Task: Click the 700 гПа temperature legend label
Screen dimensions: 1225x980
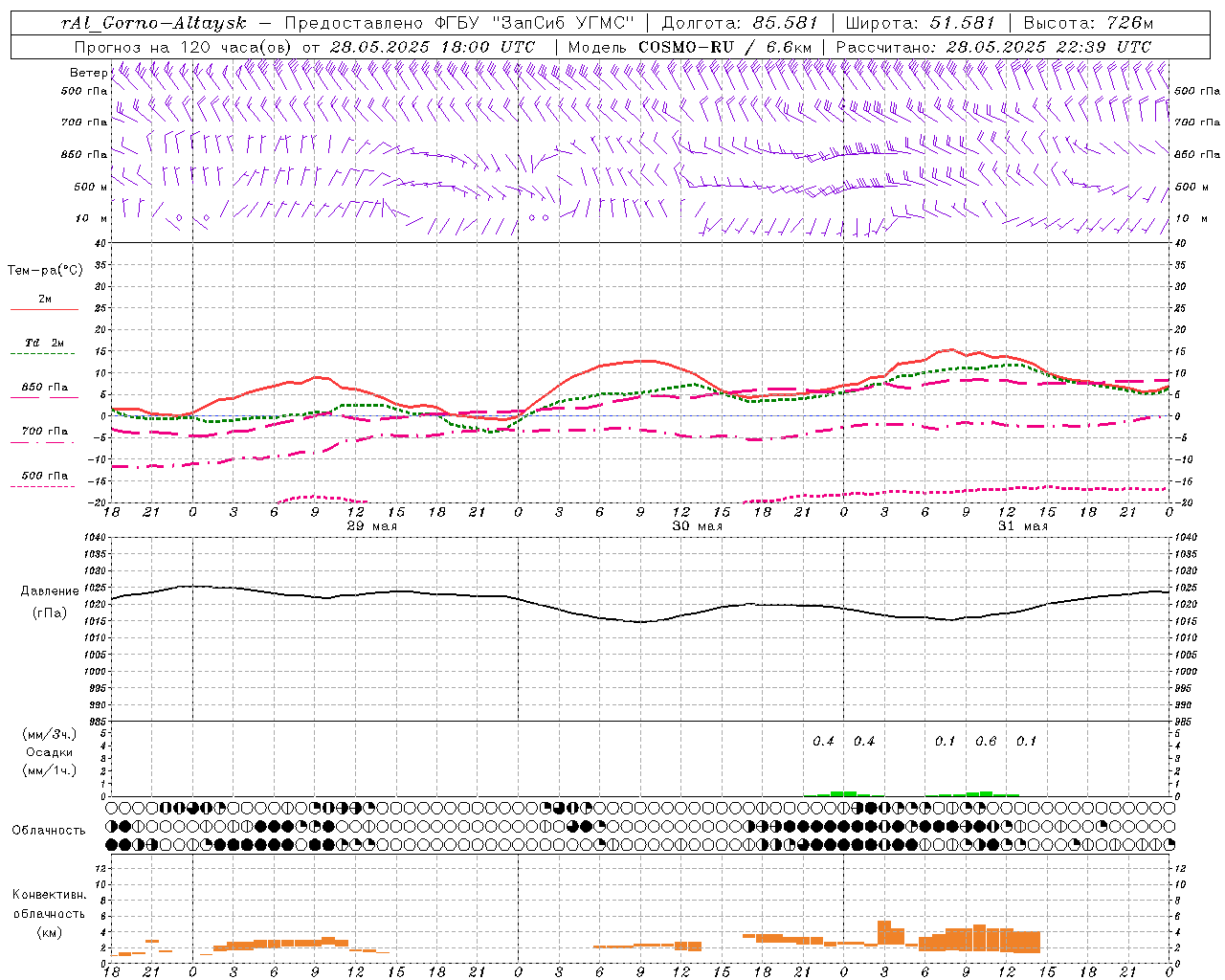Action: [x=44, y=432]
